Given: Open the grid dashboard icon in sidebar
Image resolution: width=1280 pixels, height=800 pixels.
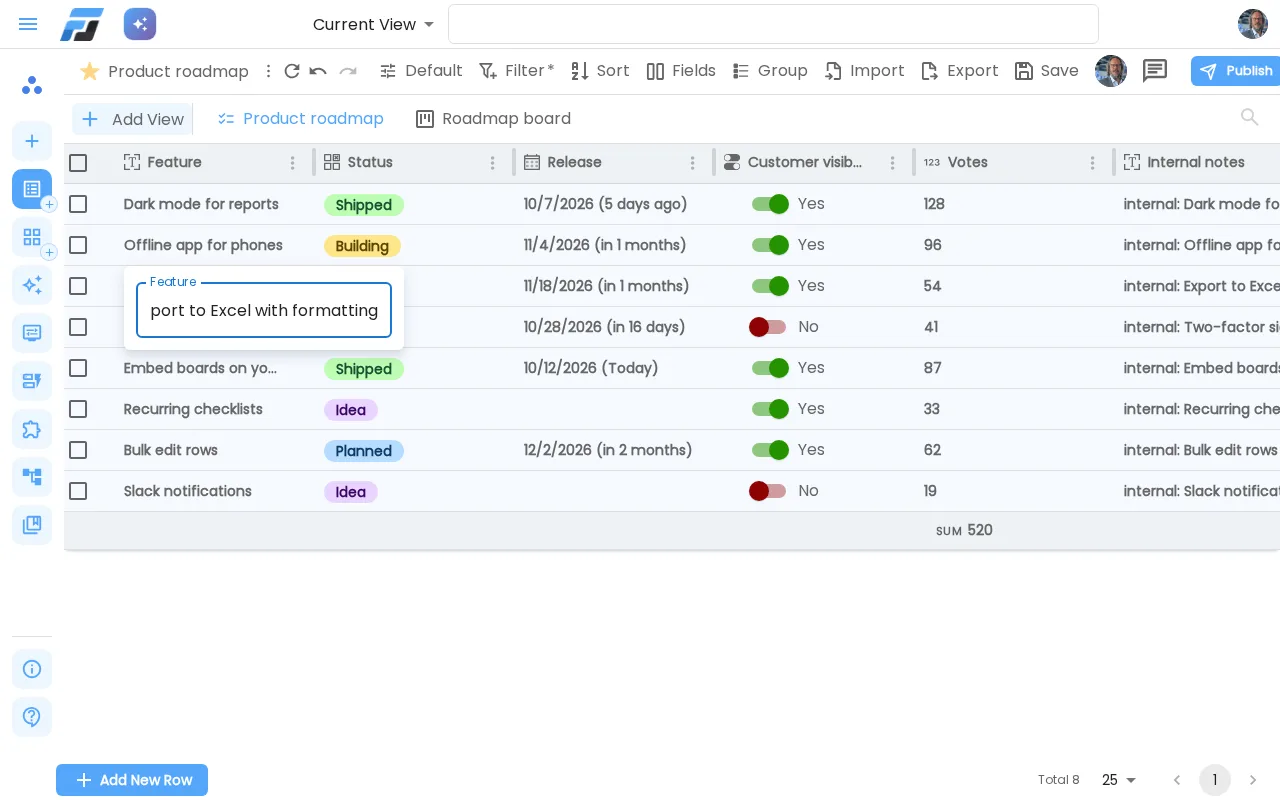Looking at the screenshot, I should [x=32, y=237].
